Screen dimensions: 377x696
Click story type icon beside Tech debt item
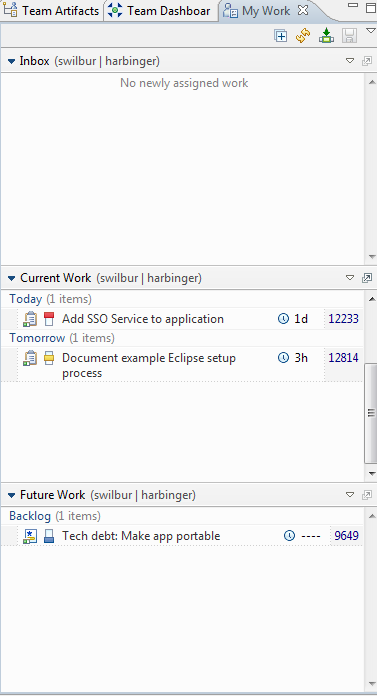[30, 536]
